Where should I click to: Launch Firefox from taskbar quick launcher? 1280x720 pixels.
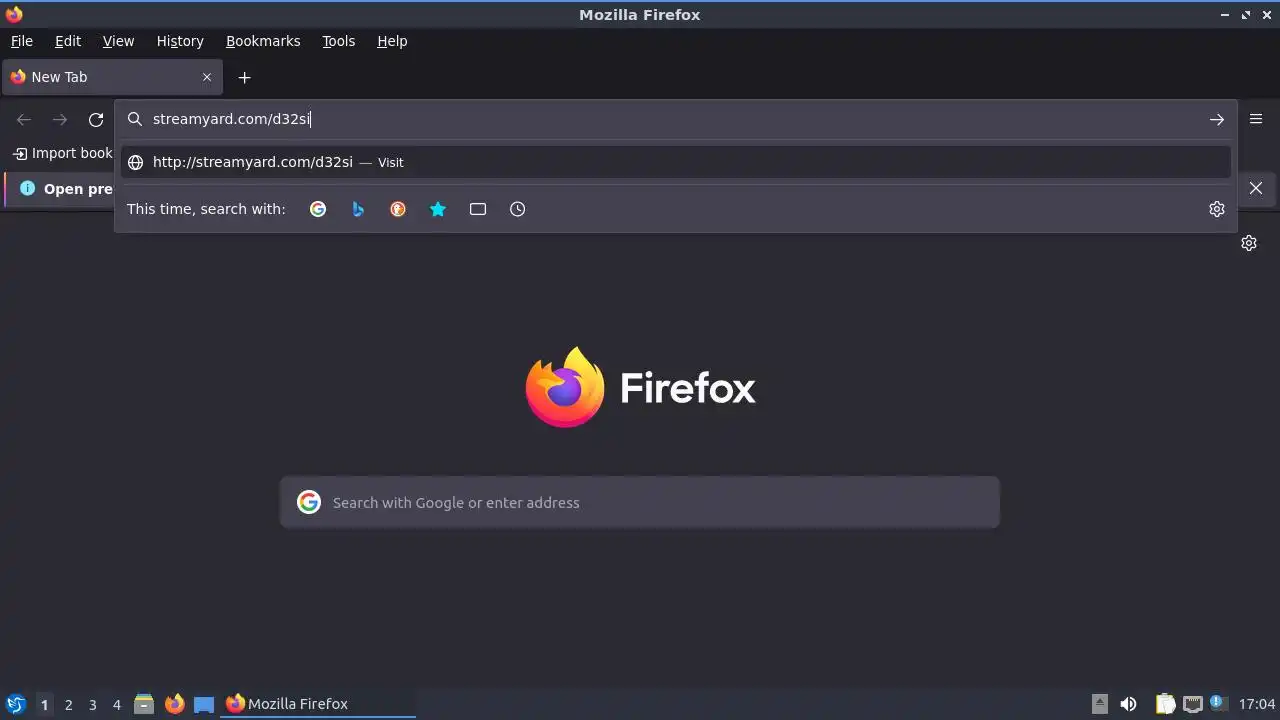pyautogui.click(x=174, y=704)
